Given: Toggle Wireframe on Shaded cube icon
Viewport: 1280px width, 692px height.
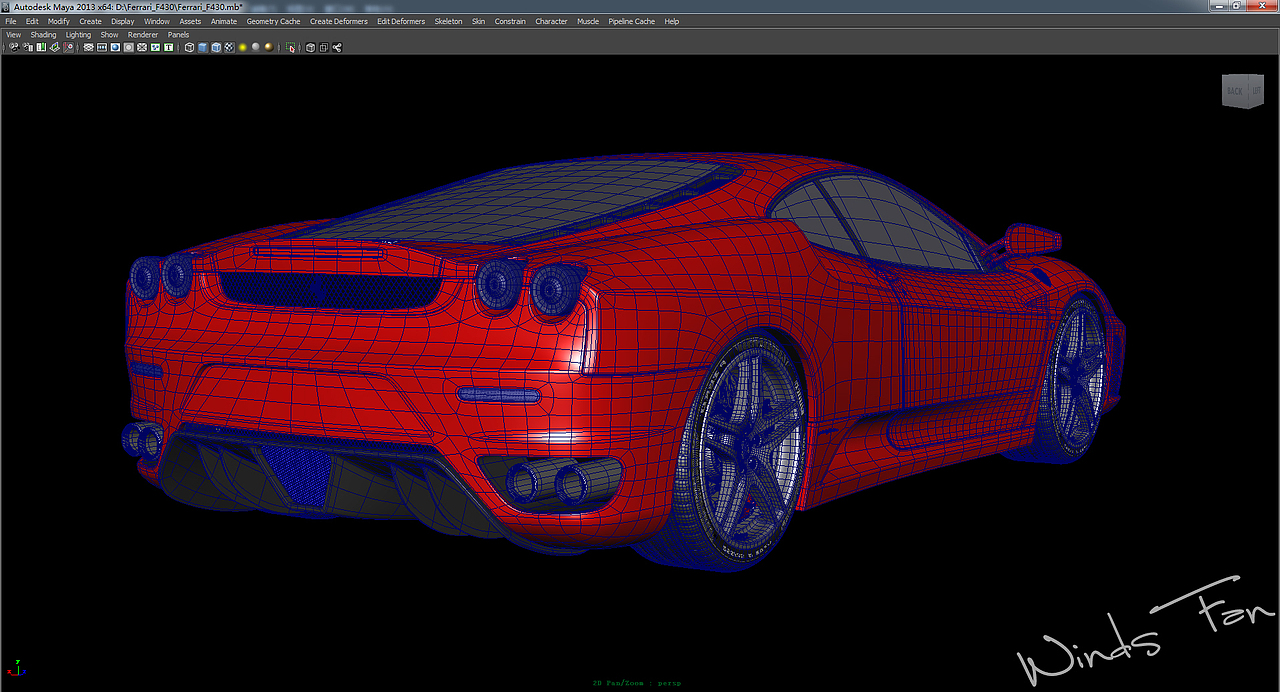Looking at the screenshot, I should (x=216, y=47).
